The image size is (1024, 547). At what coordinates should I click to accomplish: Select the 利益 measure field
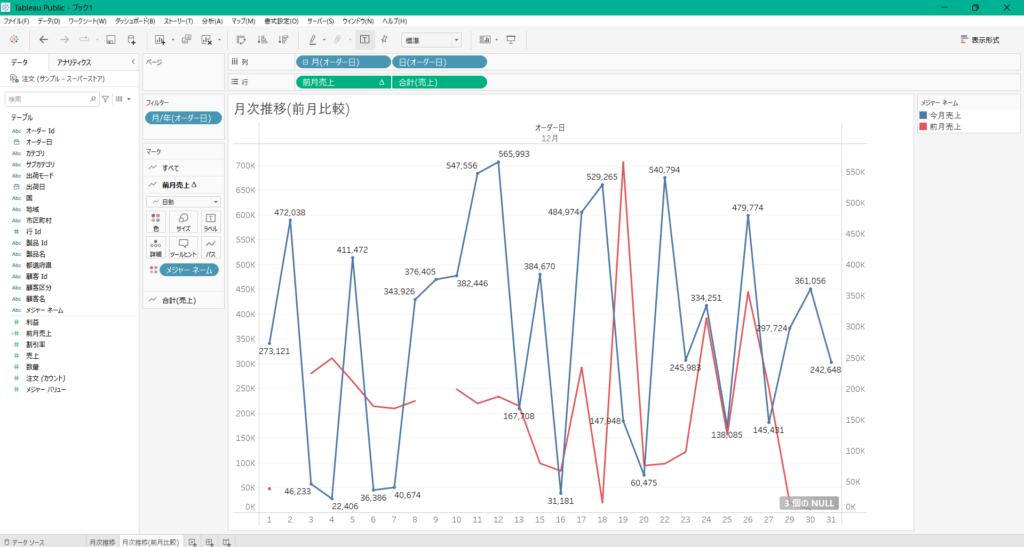click(32, 322)
